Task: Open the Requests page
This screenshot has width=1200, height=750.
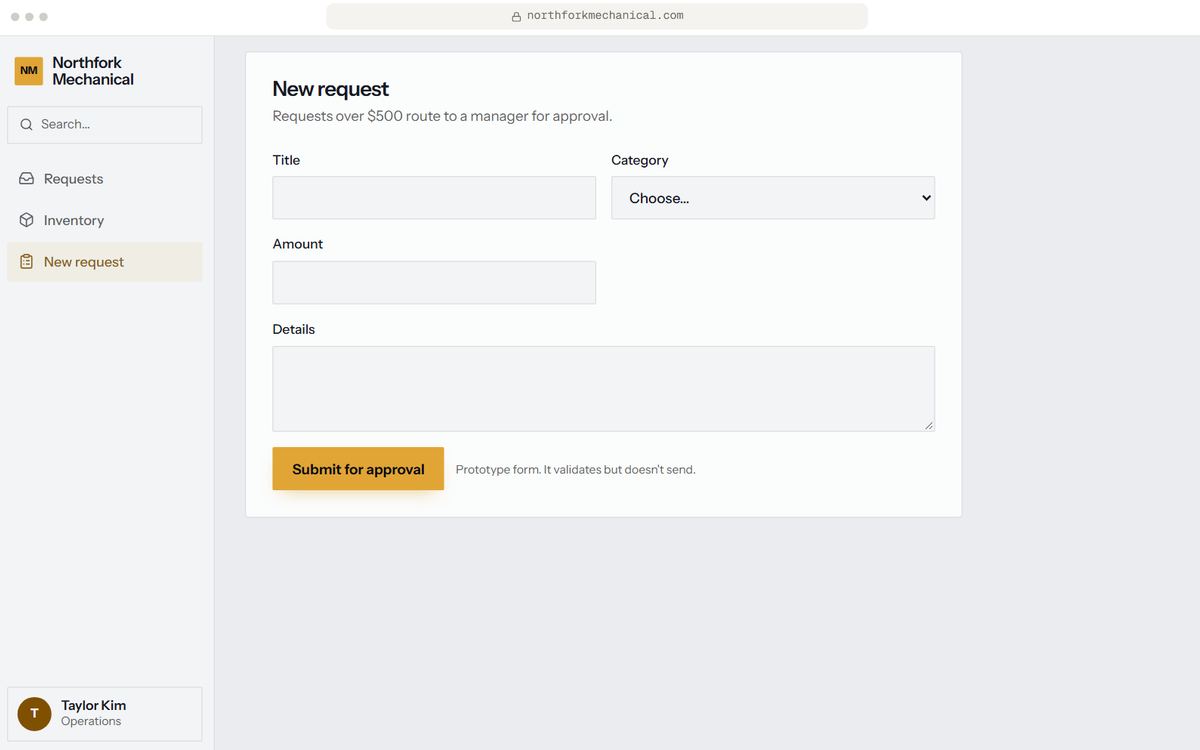Action: pos(105,179)
